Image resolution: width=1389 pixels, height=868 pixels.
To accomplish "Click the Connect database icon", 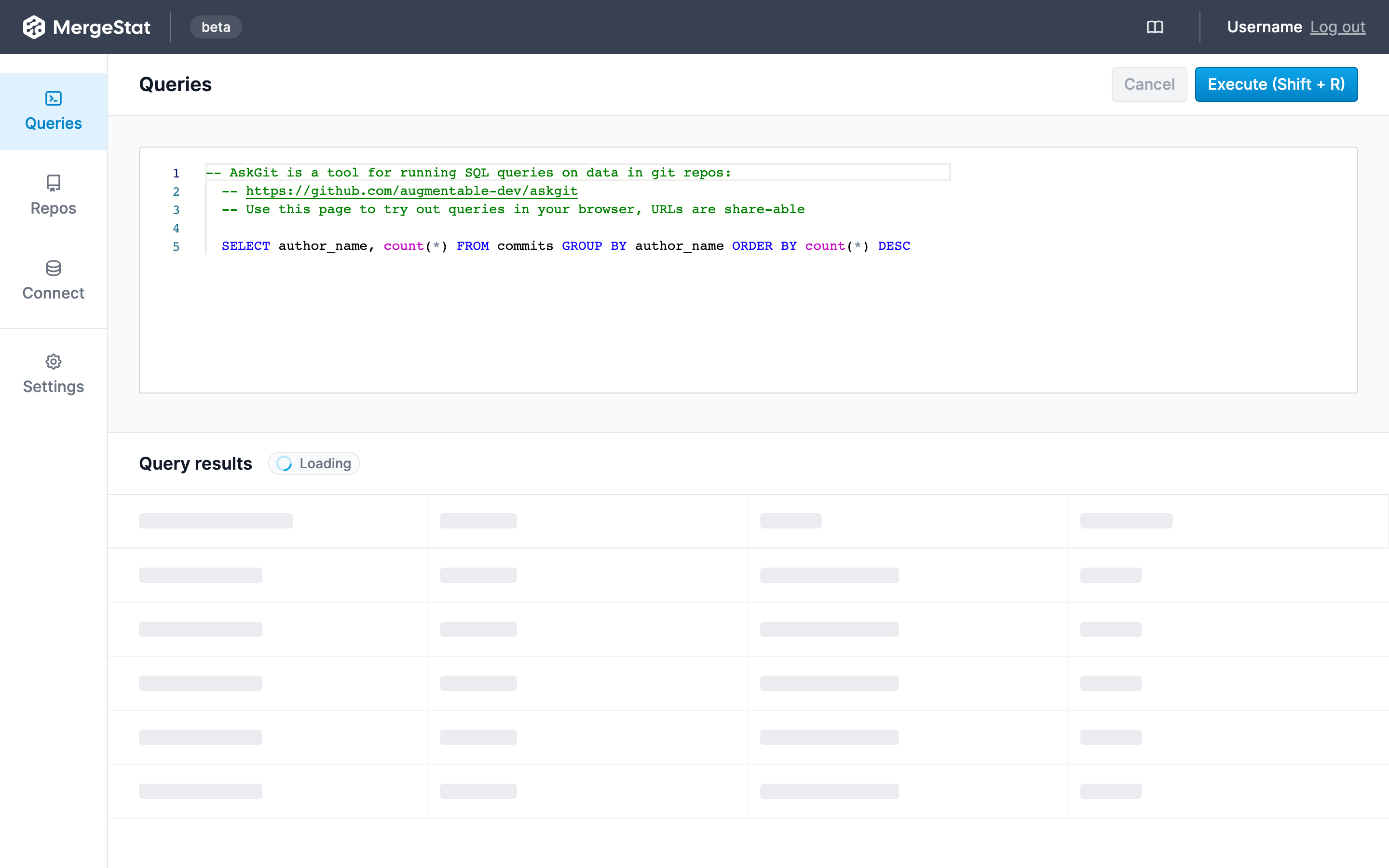I will click(54, 268).
